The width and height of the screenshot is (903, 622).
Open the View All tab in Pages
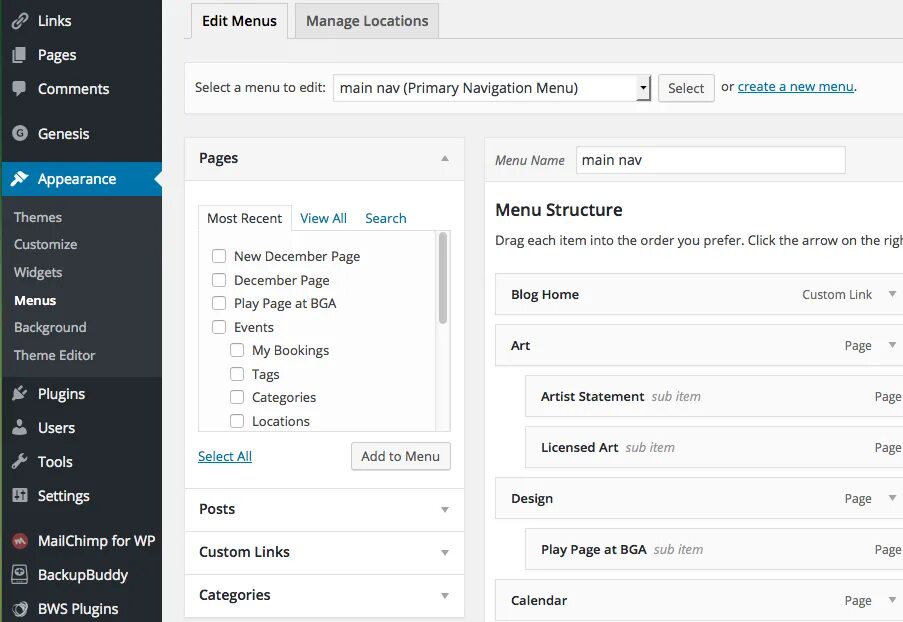coord(323,218)
